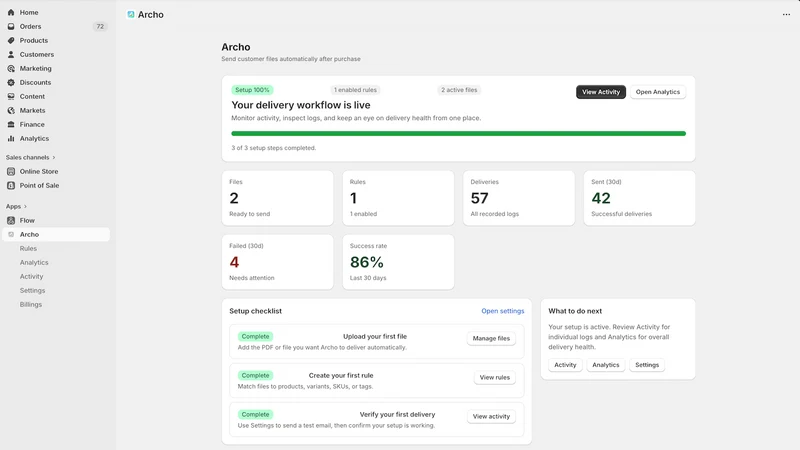Click the Sent (30d) stat card
Viewport: 800px width, 450px height.
[639, 198]
